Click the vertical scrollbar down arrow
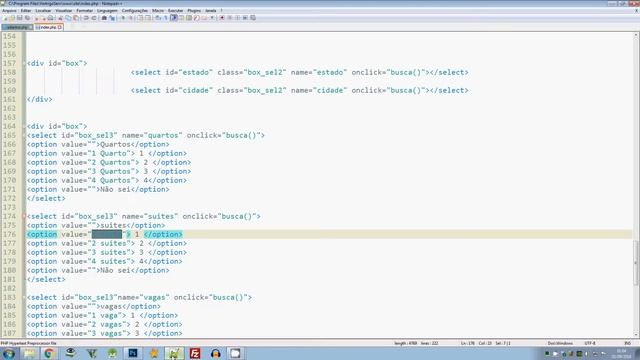 [x=636, y=334]
